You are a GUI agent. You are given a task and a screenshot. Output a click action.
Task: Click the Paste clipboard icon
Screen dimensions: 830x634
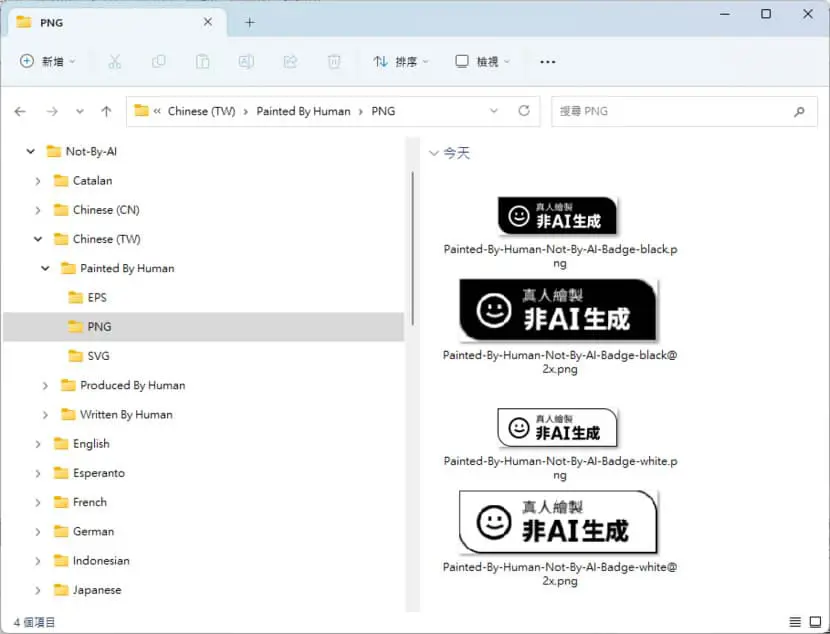pos(202,62)
